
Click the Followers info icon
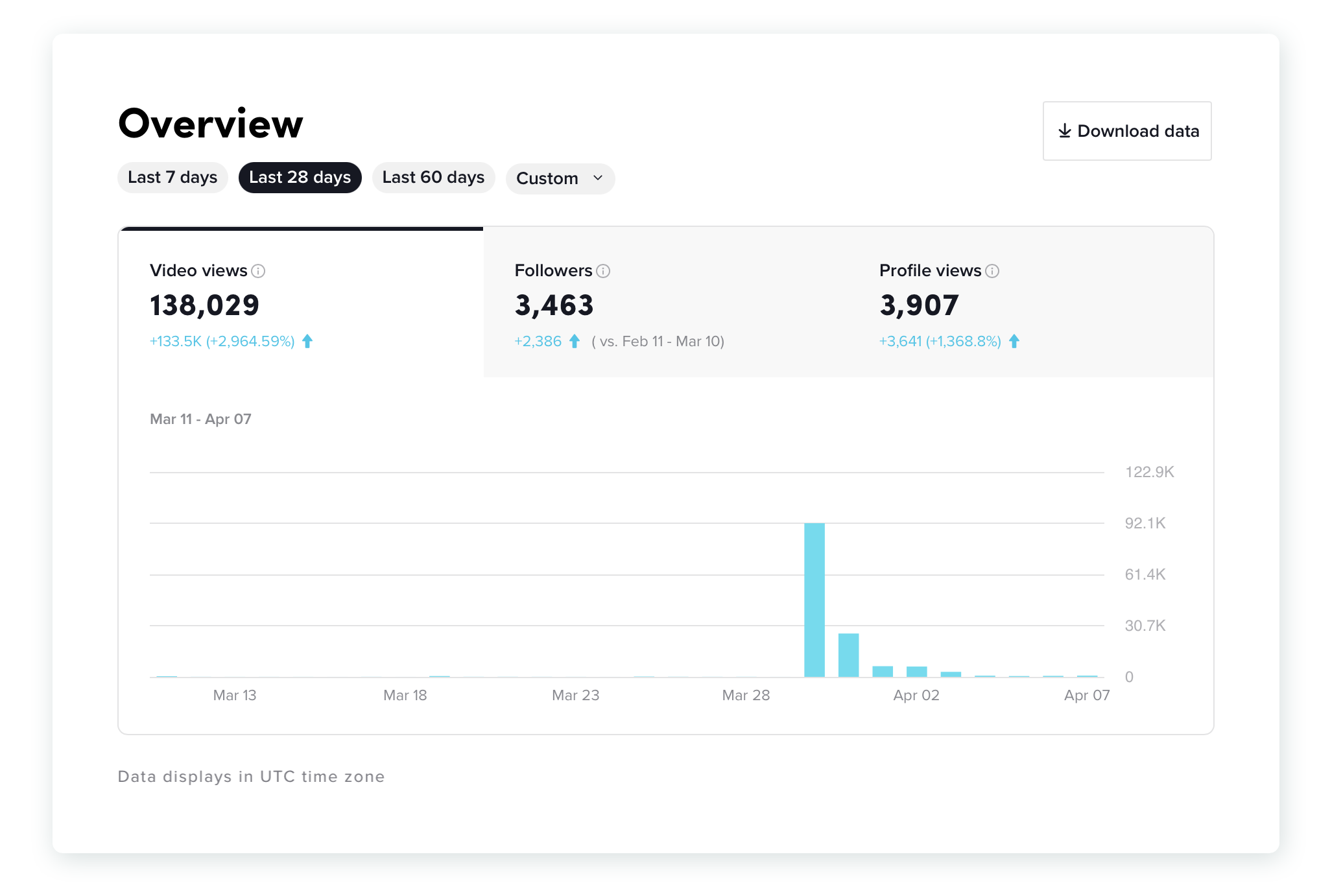tap(603, 271)
